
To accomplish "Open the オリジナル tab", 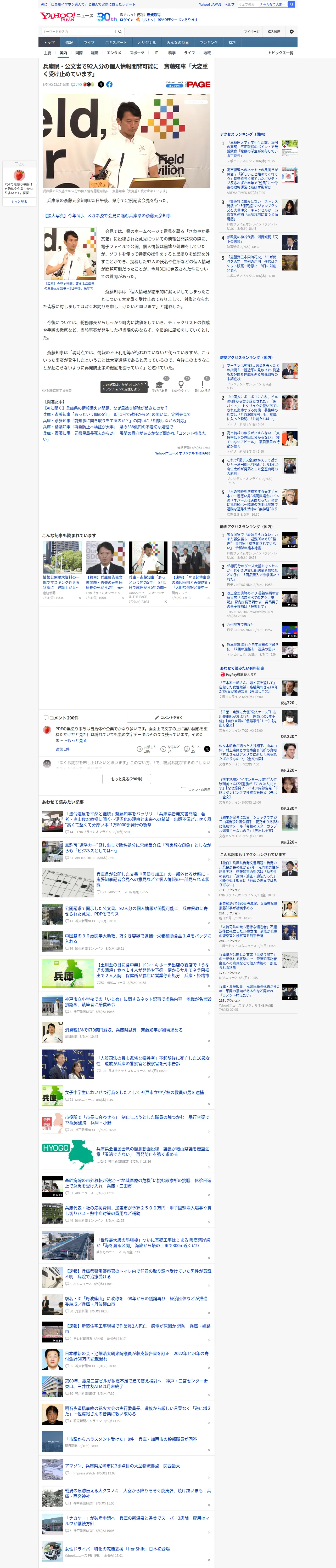I will pos(147,43).
